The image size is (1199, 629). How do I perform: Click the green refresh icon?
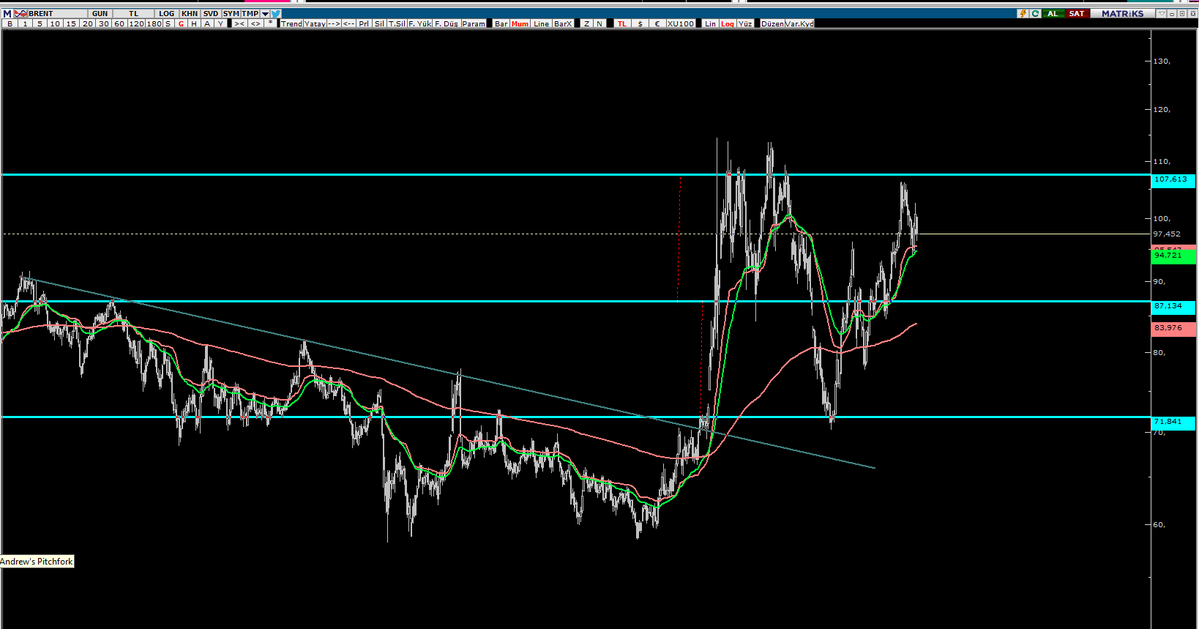[x=1035, y=14]
